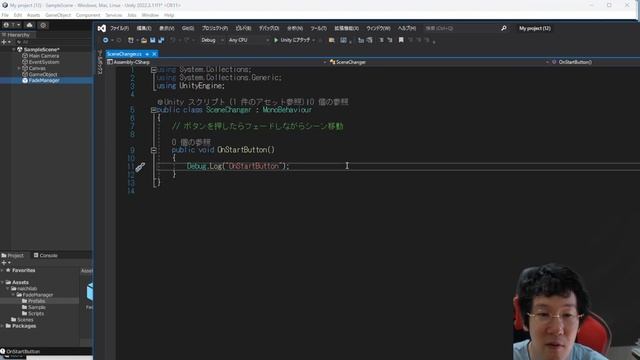Viewport: 640px width, 360px height.
Task: Open the Unity GameObject menu
Action: 58,15
